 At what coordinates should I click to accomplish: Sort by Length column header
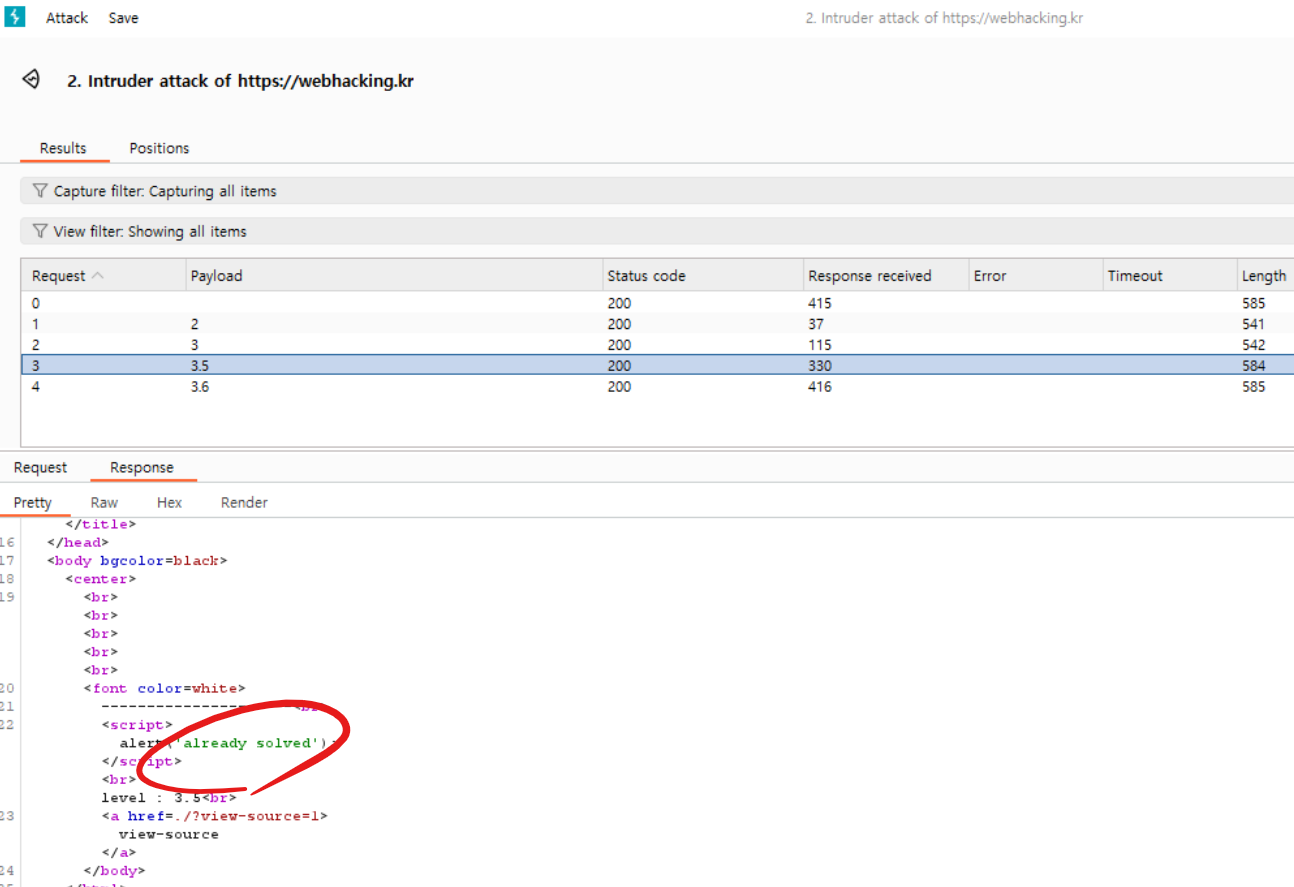tap(1264, 276)
